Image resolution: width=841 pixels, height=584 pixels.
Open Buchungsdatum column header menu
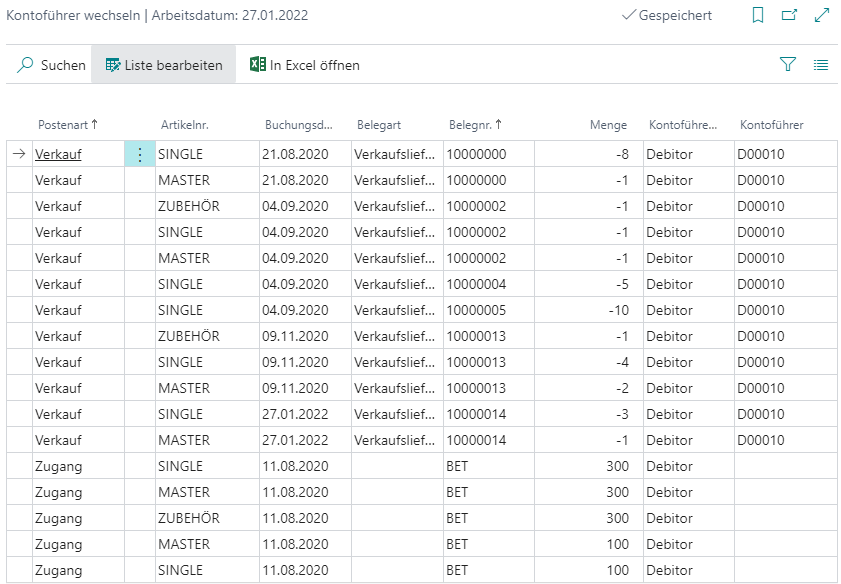298,125
